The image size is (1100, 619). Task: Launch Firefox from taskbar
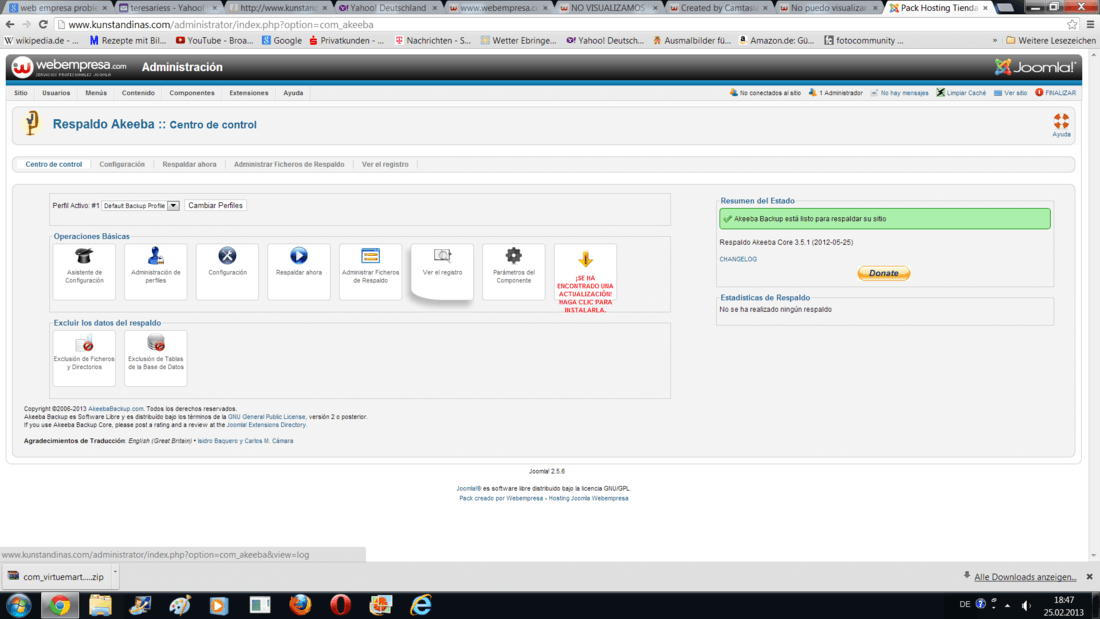coord(300,605)
